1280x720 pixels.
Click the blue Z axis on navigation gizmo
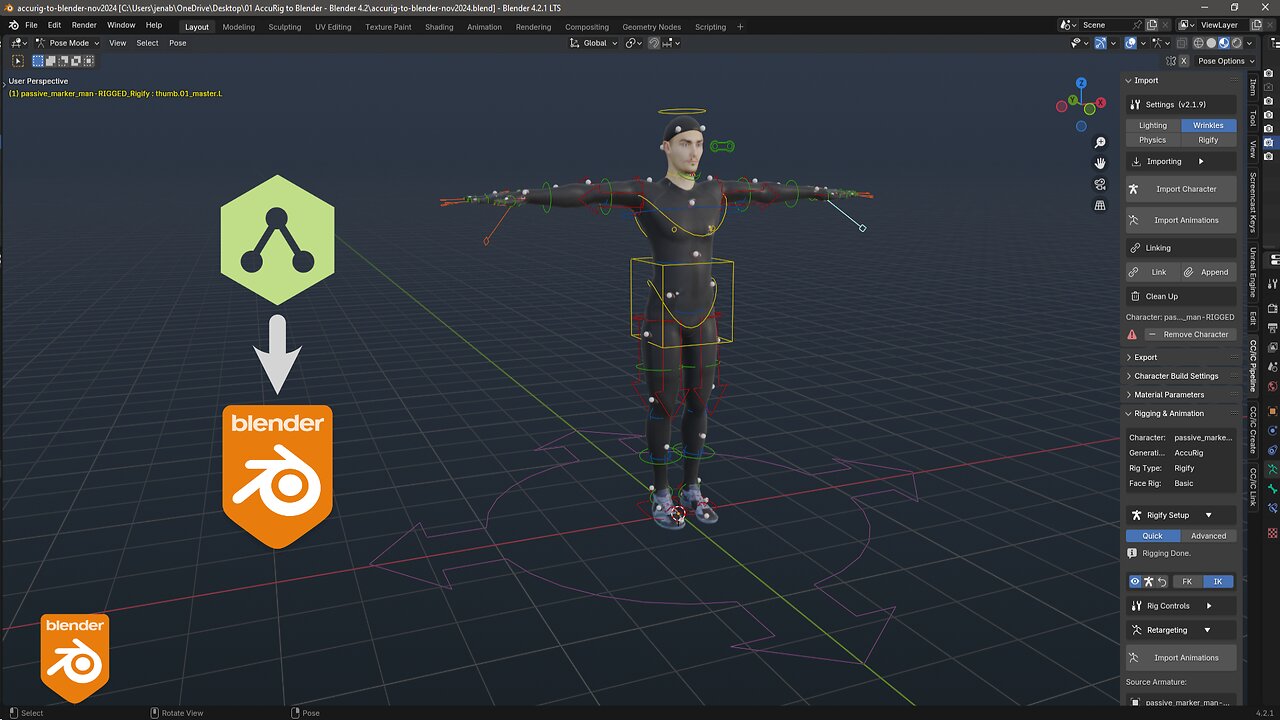pyautogui.click(x=1081, y=83)
